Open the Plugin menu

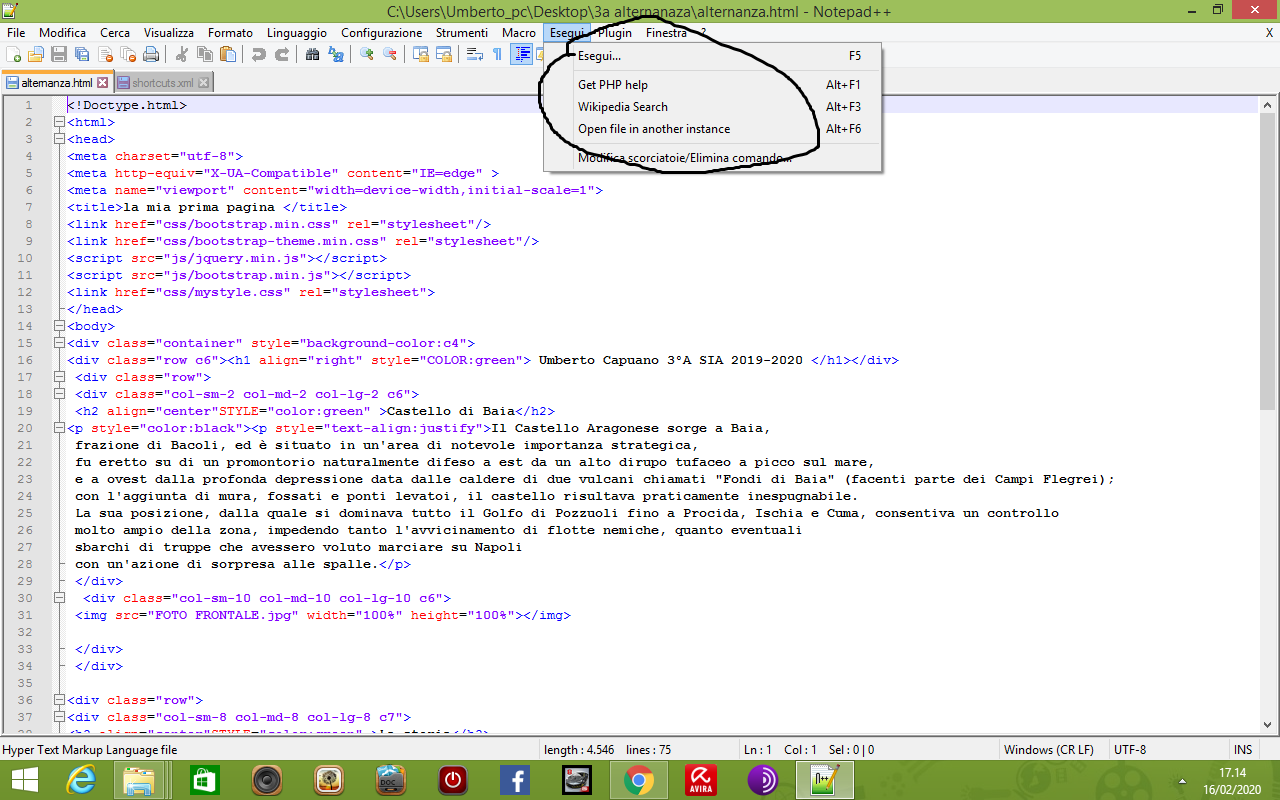tap(615, 33)
